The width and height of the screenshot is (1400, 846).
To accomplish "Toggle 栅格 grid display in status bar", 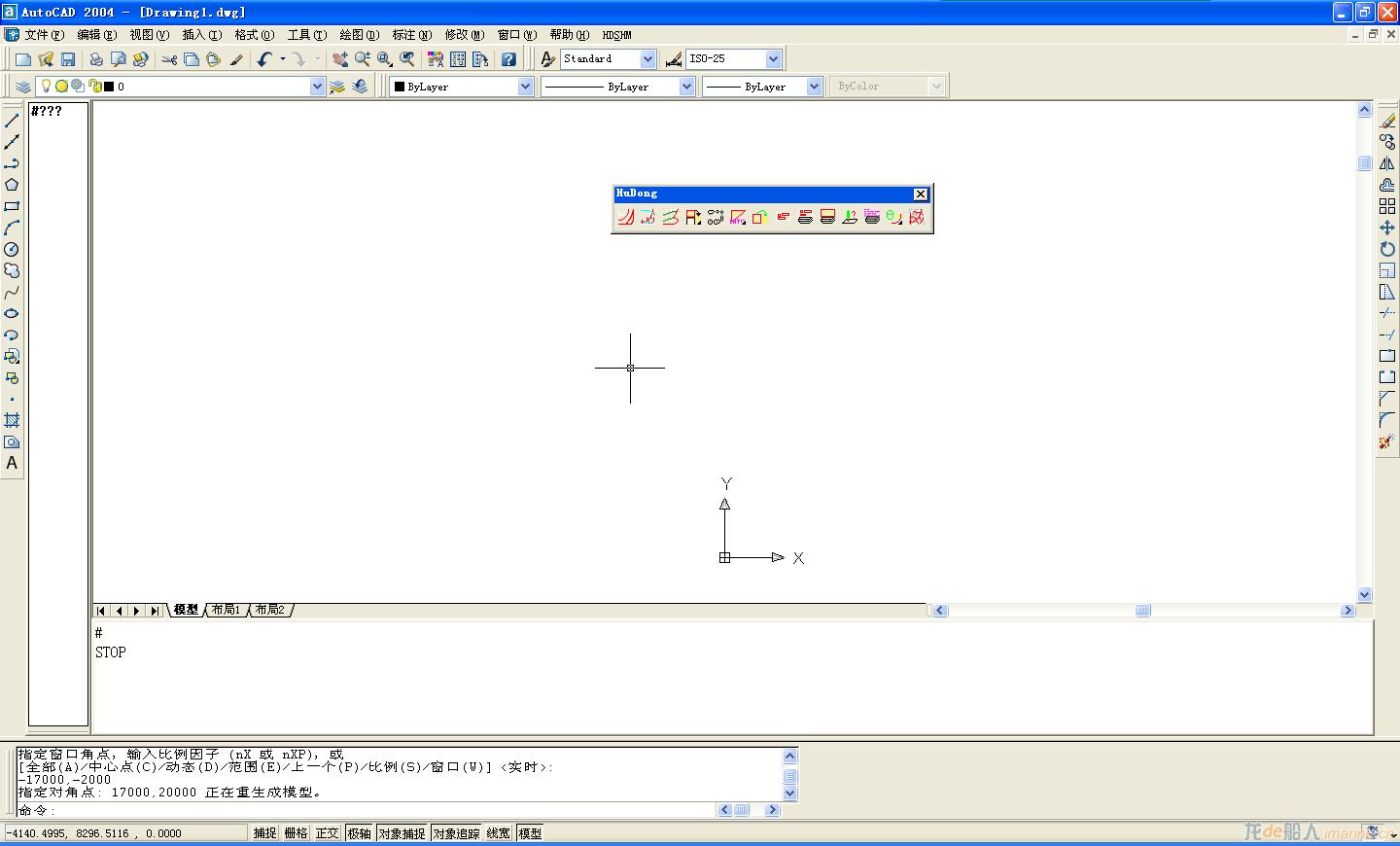I will (297, 833).
